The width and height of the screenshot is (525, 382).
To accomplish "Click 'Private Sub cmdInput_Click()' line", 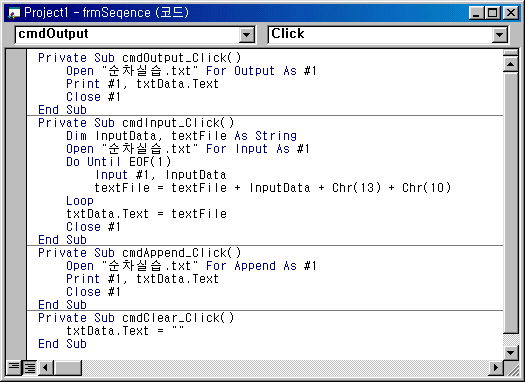I will click(136, 123).
